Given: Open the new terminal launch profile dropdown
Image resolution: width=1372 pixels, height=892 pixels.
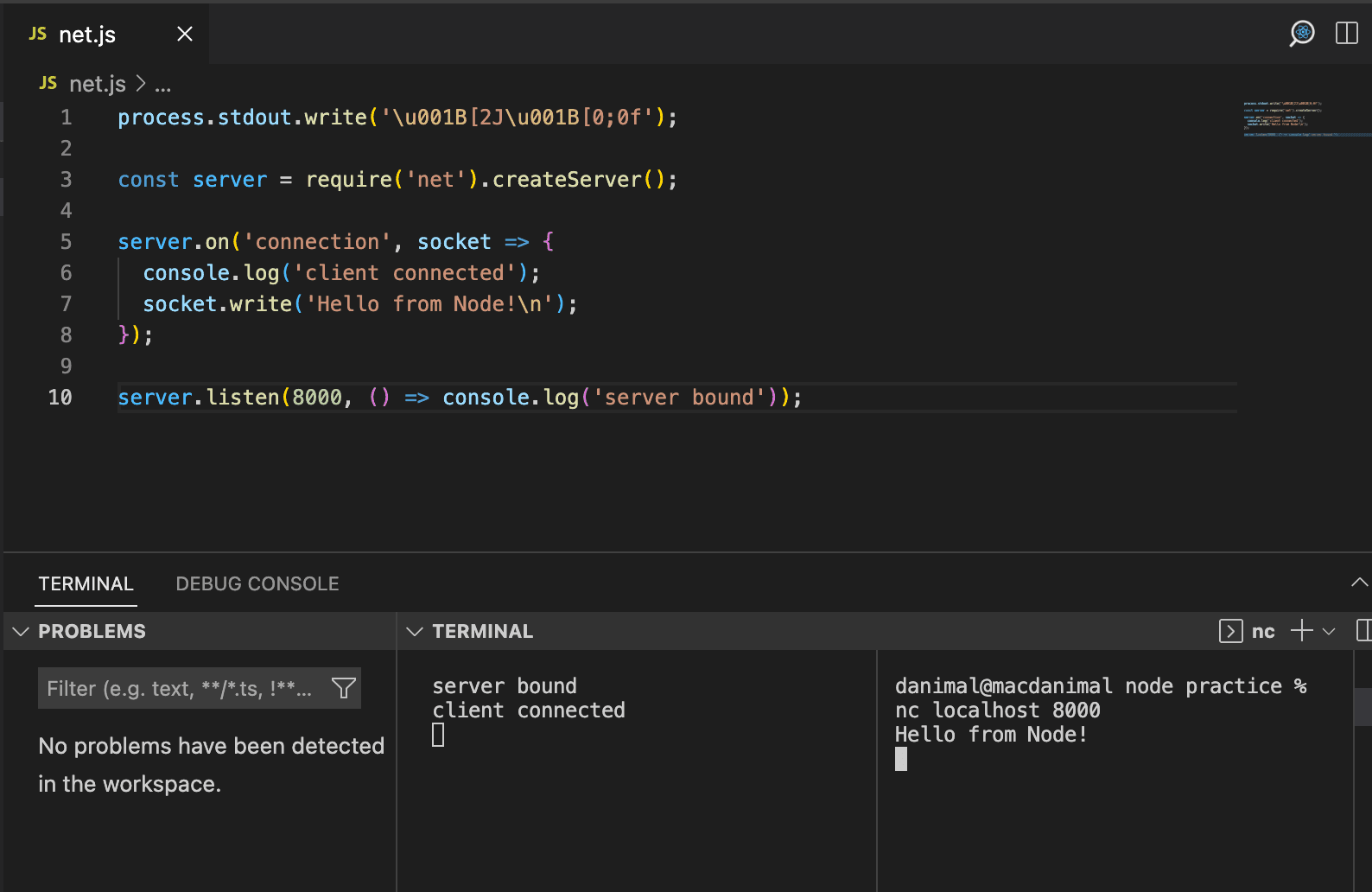Looking at the screenshot, I should click(1329, 632).
